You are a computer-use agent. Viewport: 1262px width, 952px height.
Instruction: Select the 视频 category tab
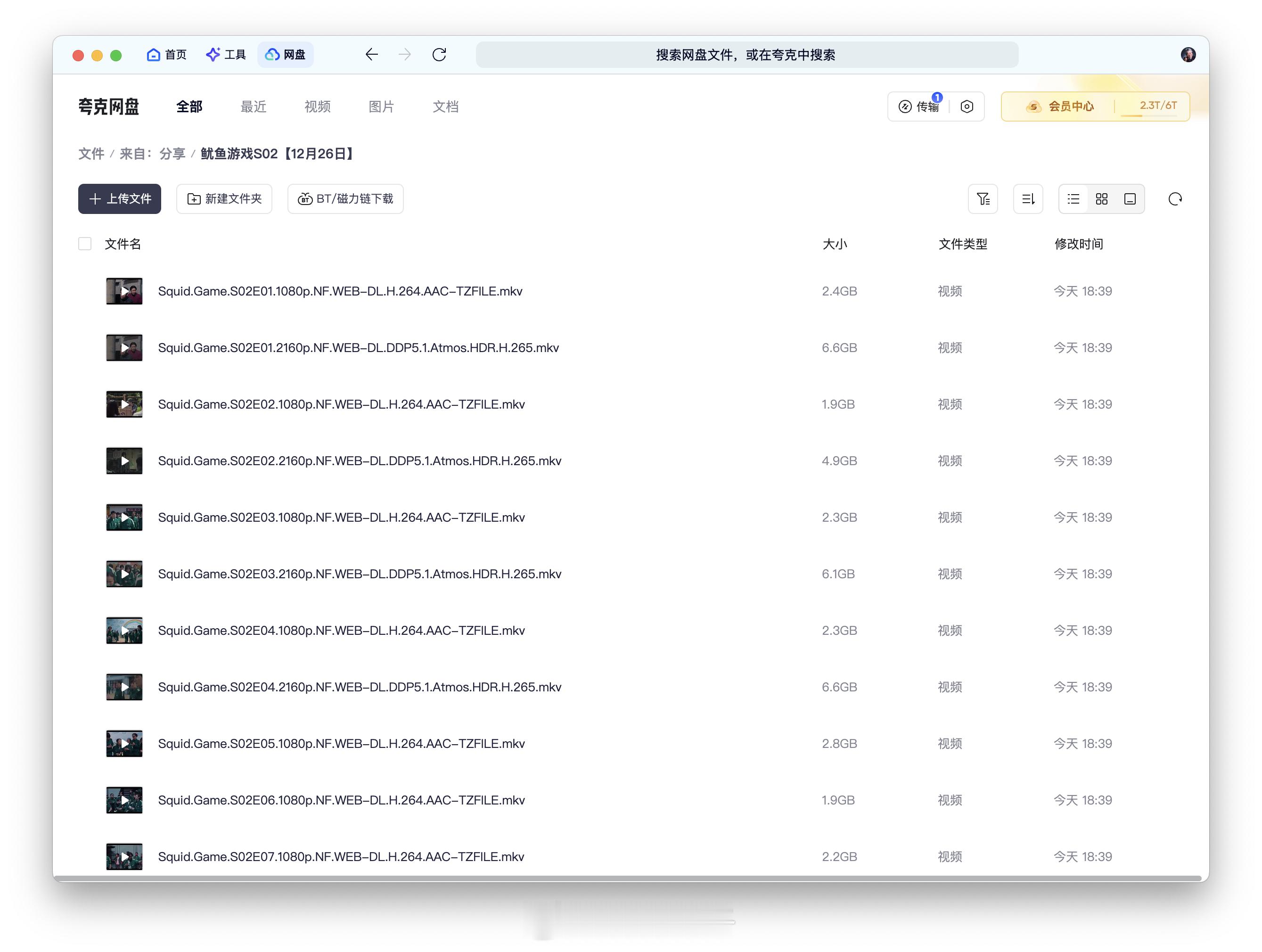pyautogui.click(x=317, y=107)
